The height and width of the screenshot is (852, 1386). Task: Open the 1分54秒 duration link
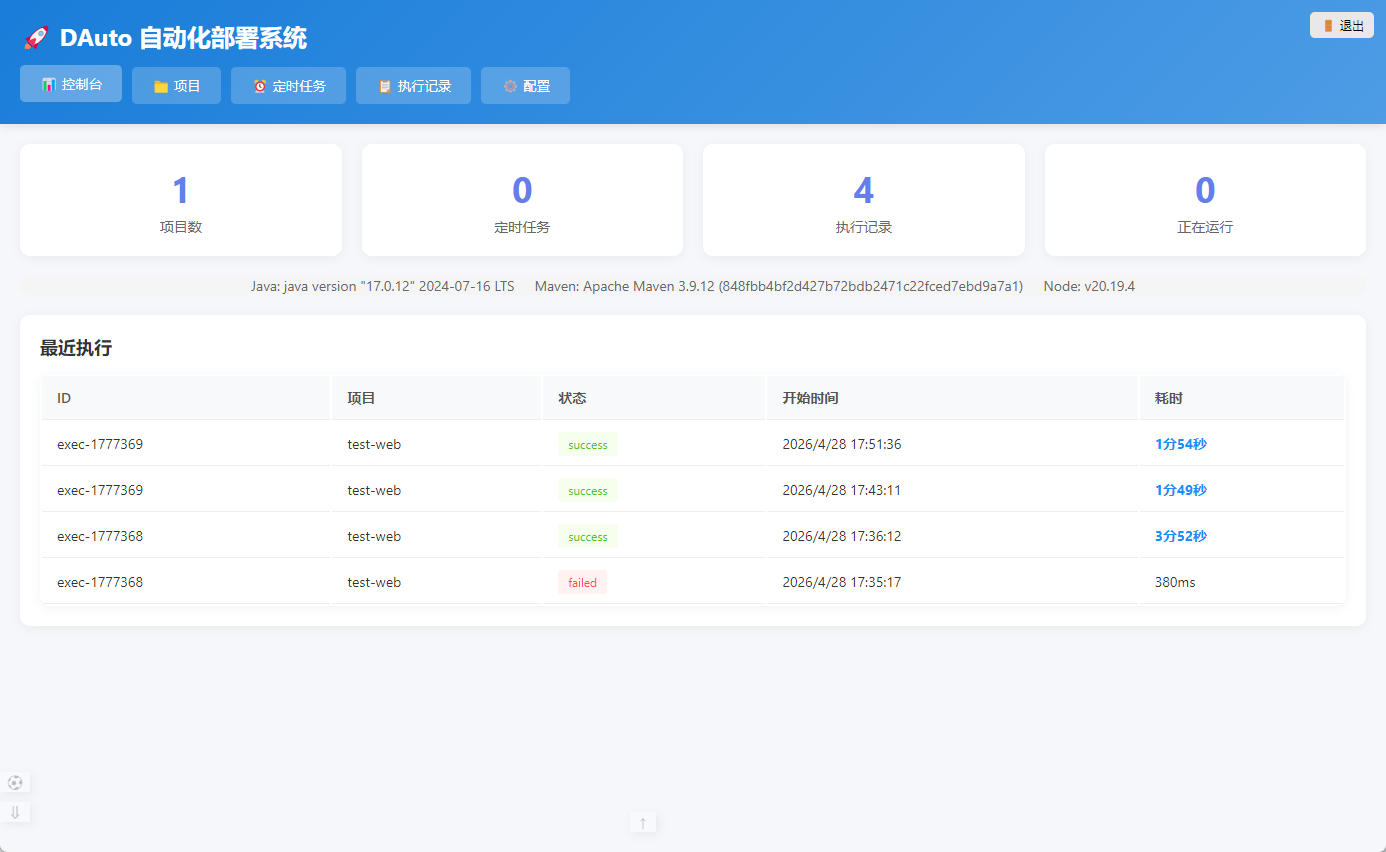(x=1181, y=444)
